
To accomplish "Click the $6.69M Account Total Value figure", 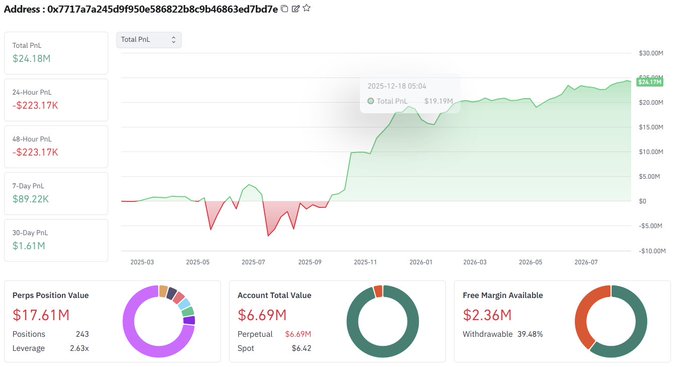I will coord(262,315).
